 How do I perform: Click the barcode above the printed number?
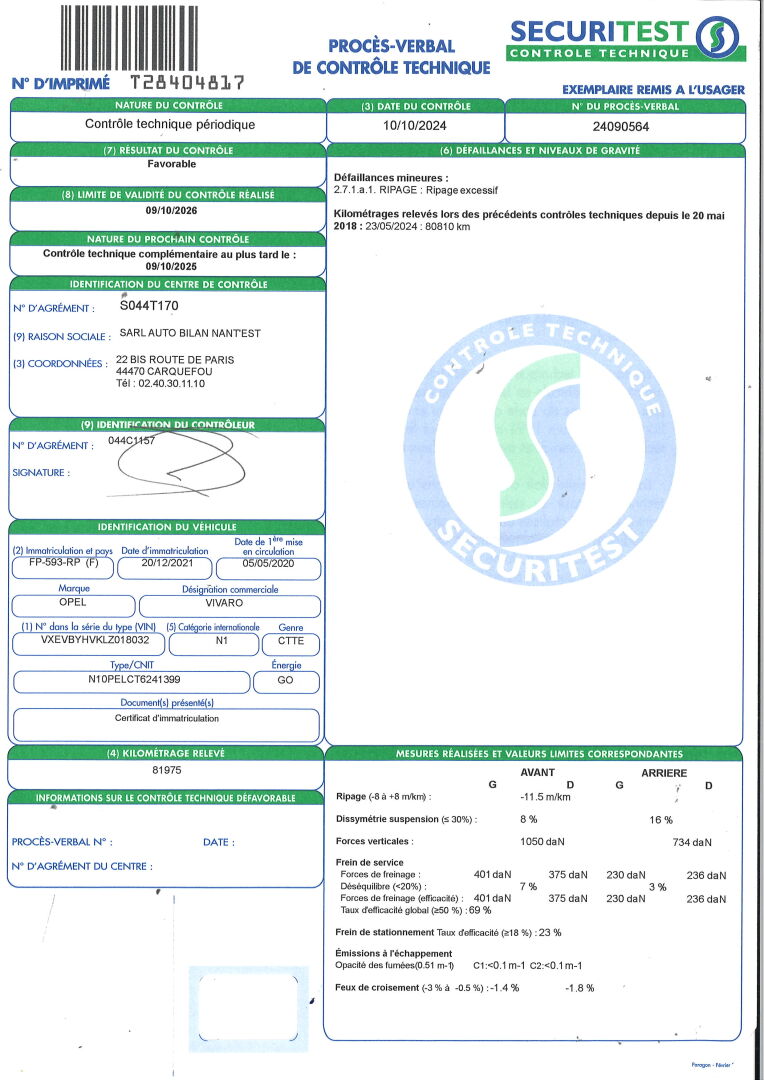129,37
